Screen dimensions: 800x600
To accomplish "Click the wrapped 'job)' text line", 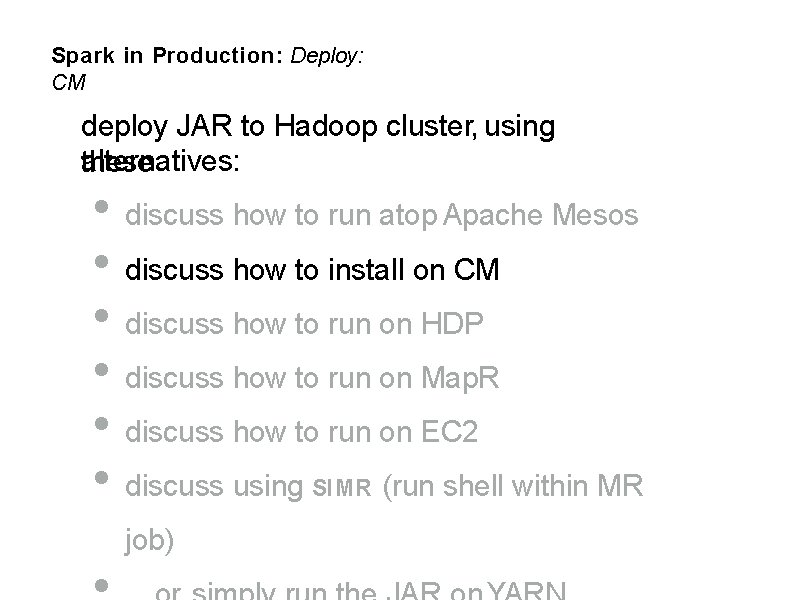I will tap(149, 541).
